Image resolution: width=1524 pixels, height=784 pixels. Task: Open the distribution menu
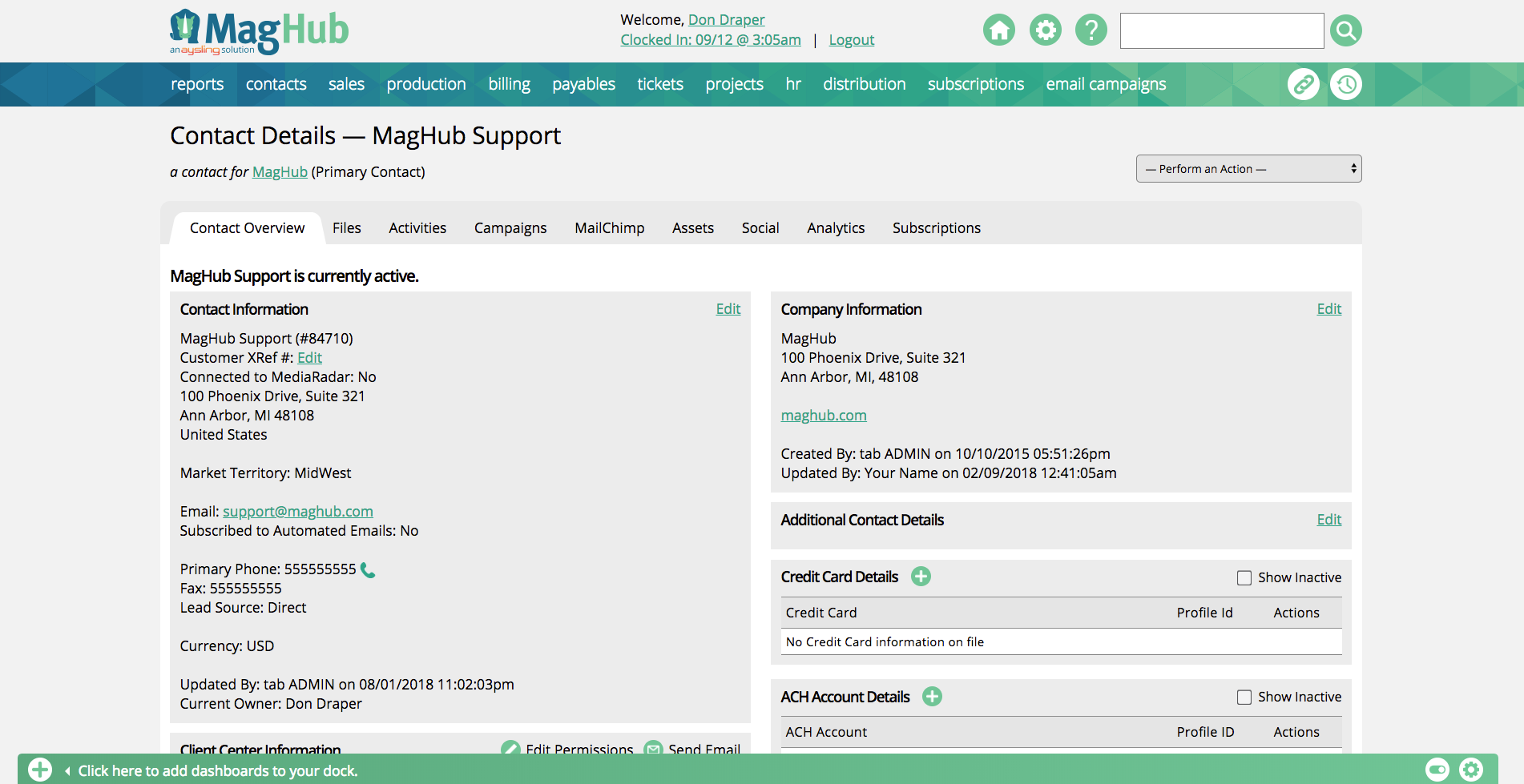(864, 84)
